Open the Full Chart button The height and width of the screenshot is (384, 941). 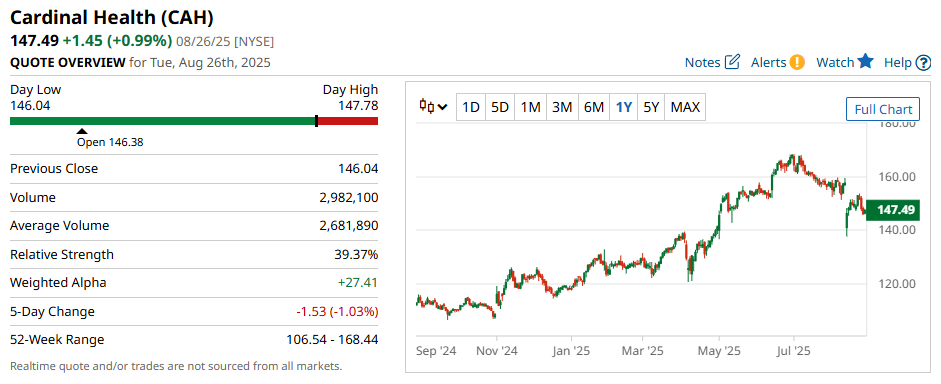(x=883, y=109)
